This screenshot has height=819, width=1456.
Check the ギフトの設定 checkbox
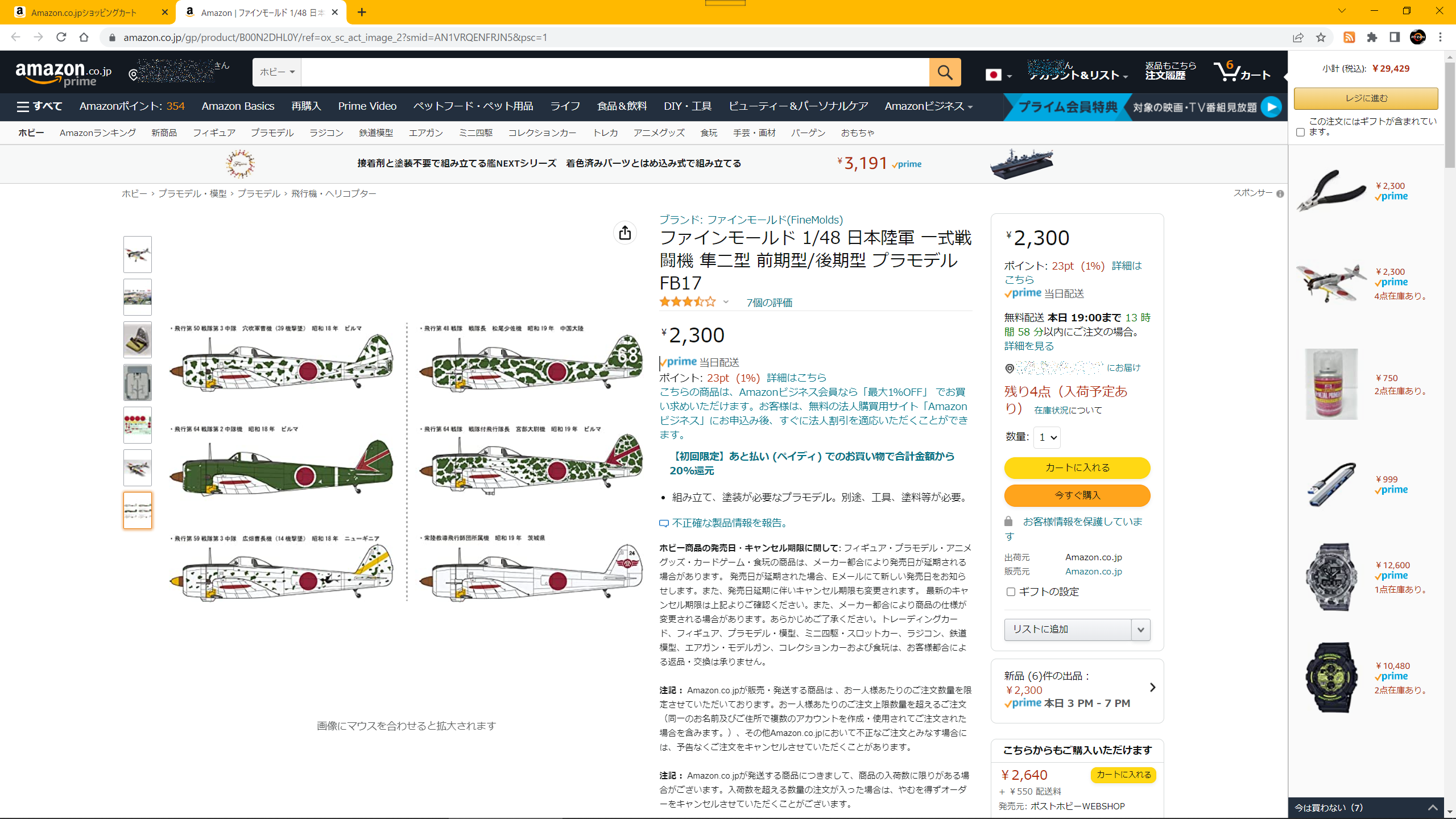click(x=1011, y=592)
